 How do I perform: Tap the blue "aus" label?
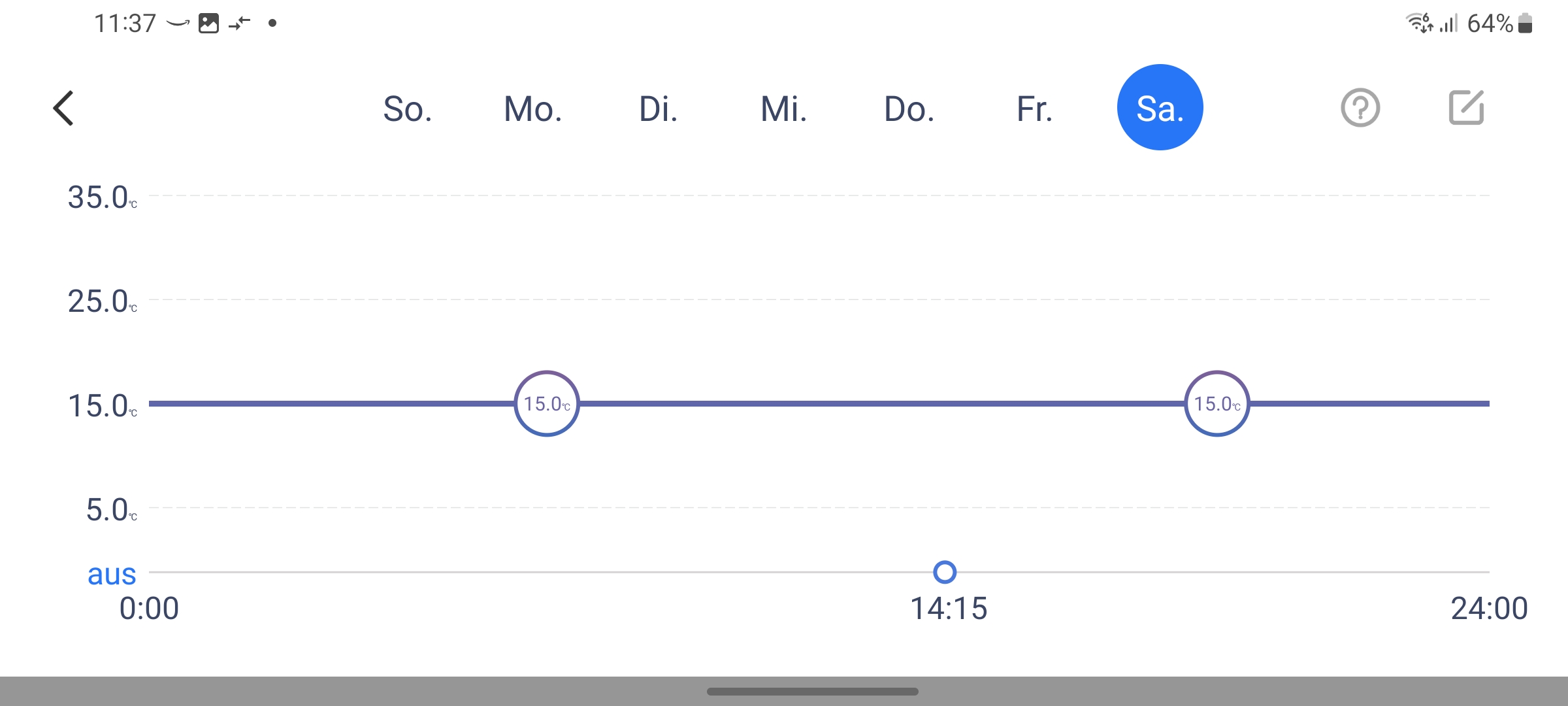(x=112, y=574)
